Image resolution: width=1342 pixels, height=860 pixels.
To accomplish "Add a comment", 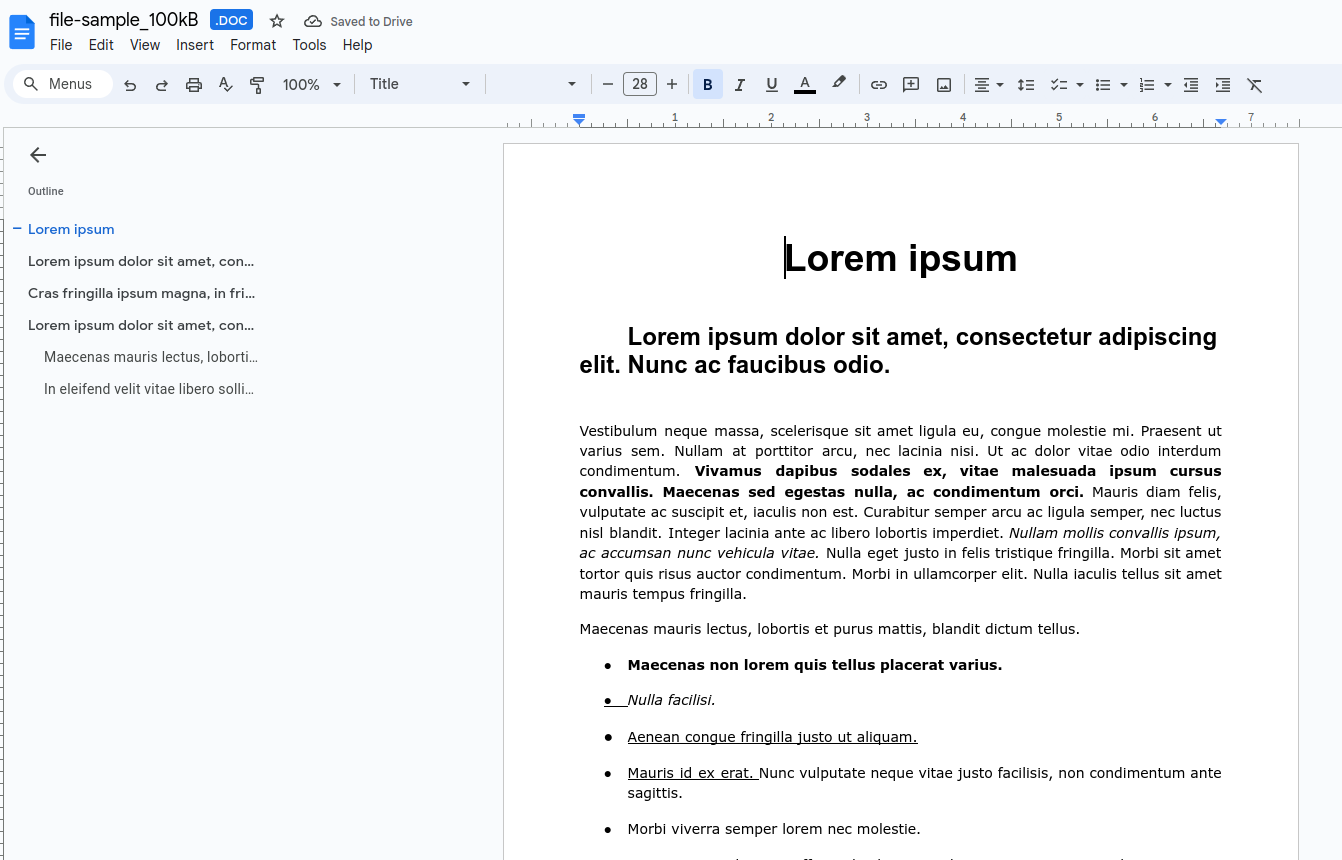I will pyautogui.click(x=911, y=85).
